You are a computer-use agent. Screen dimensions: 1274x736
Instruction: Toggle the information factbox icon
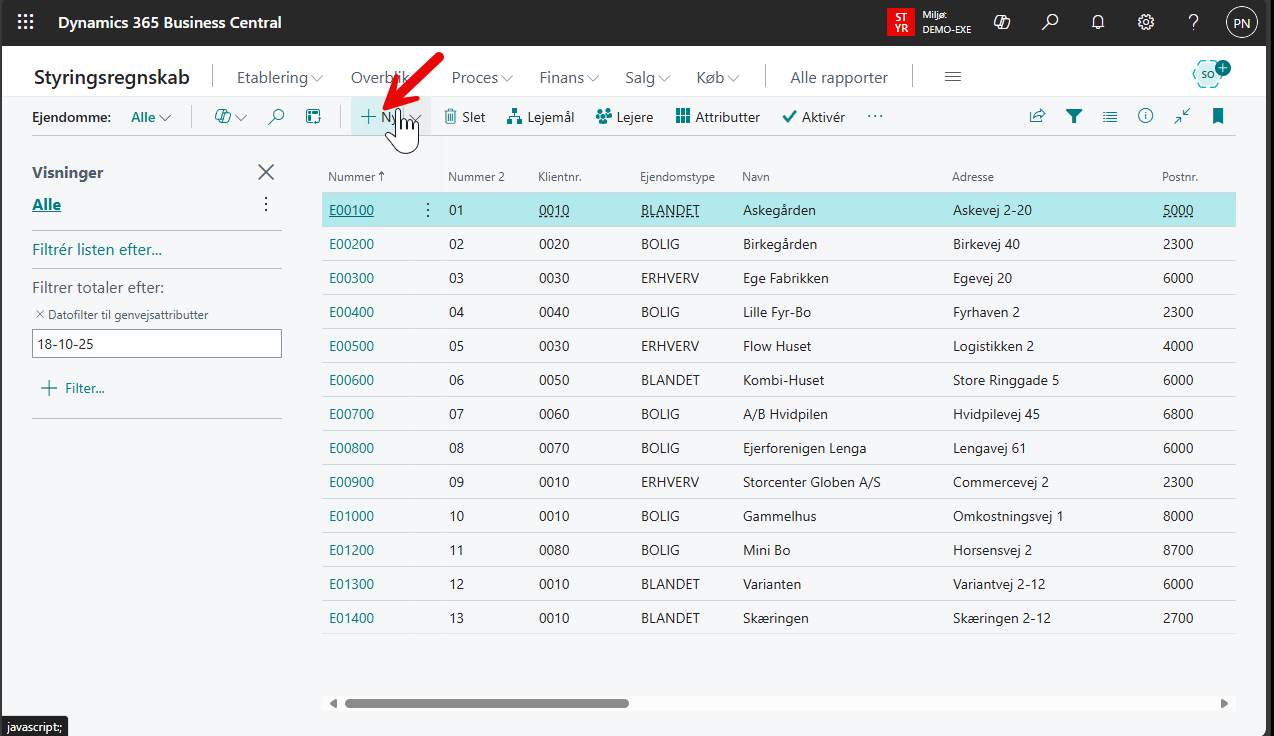(x=1146, y=117)
